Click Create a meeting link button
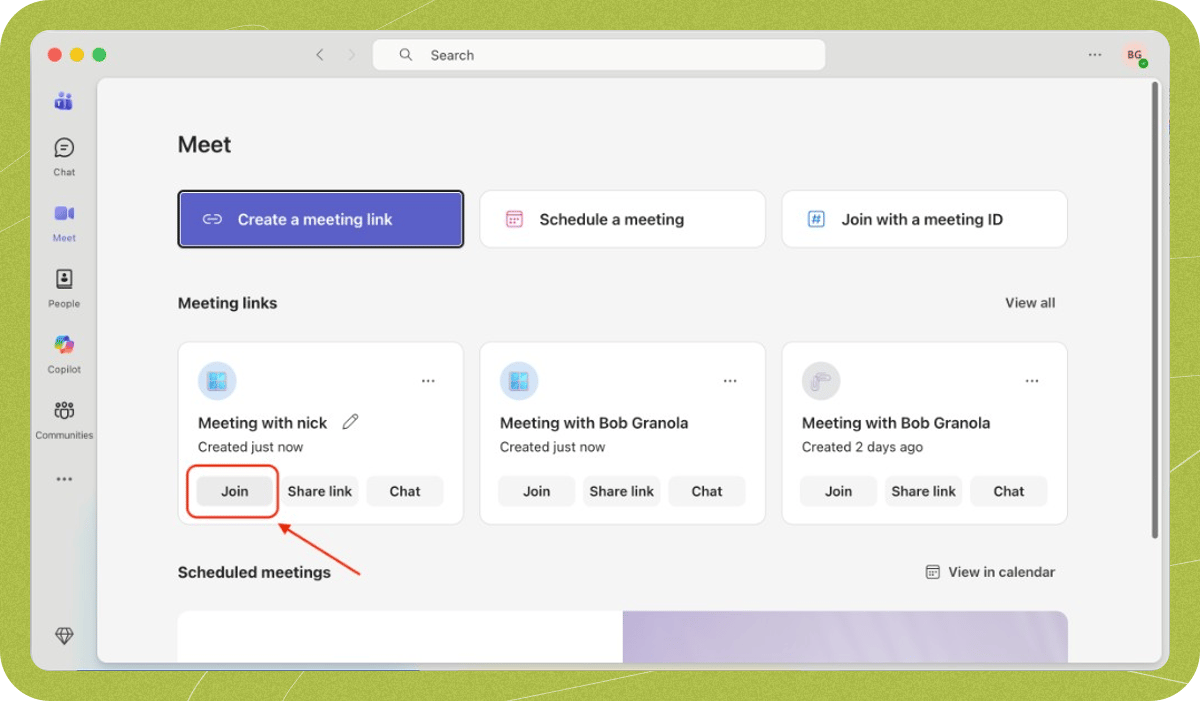The height and width of the screenshot is (701, 1200). (x=321, y=219)
